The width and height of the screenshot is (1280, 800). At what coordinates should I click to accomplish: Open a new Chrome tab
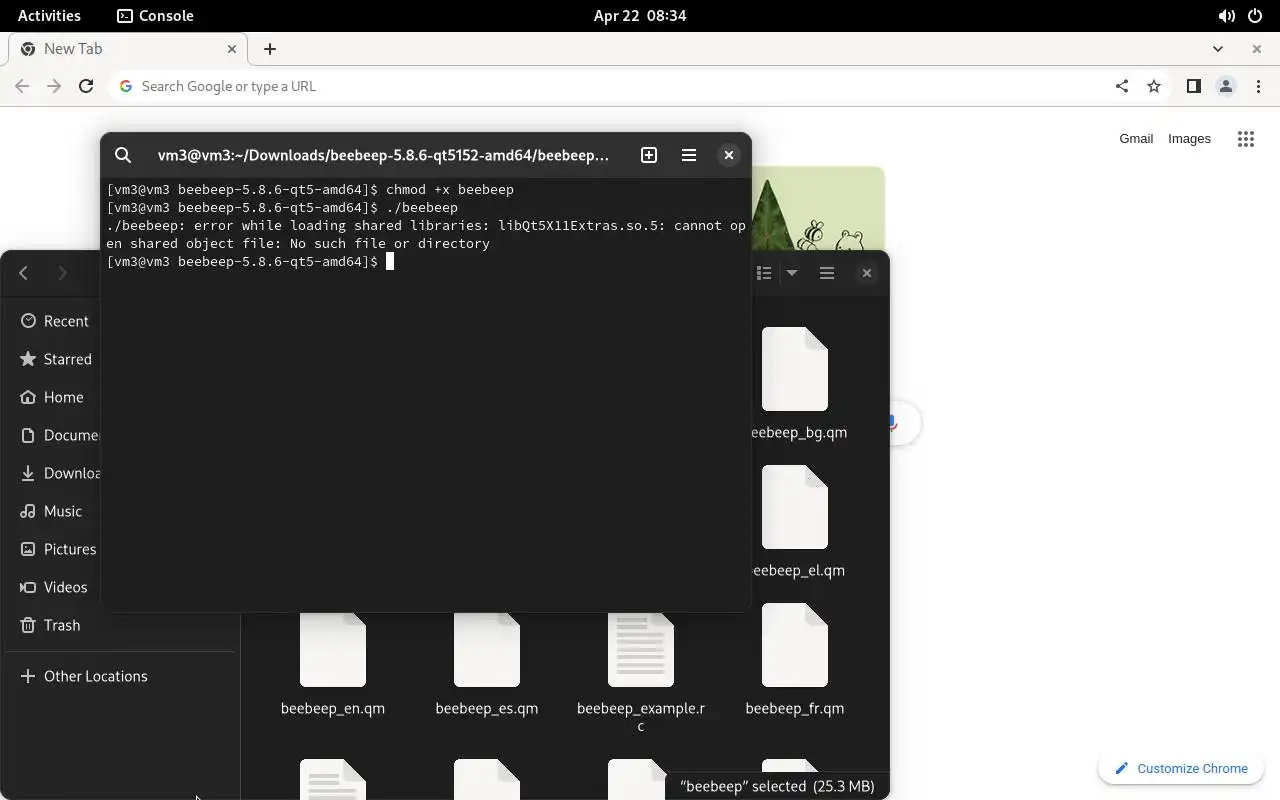click(270, 49)
